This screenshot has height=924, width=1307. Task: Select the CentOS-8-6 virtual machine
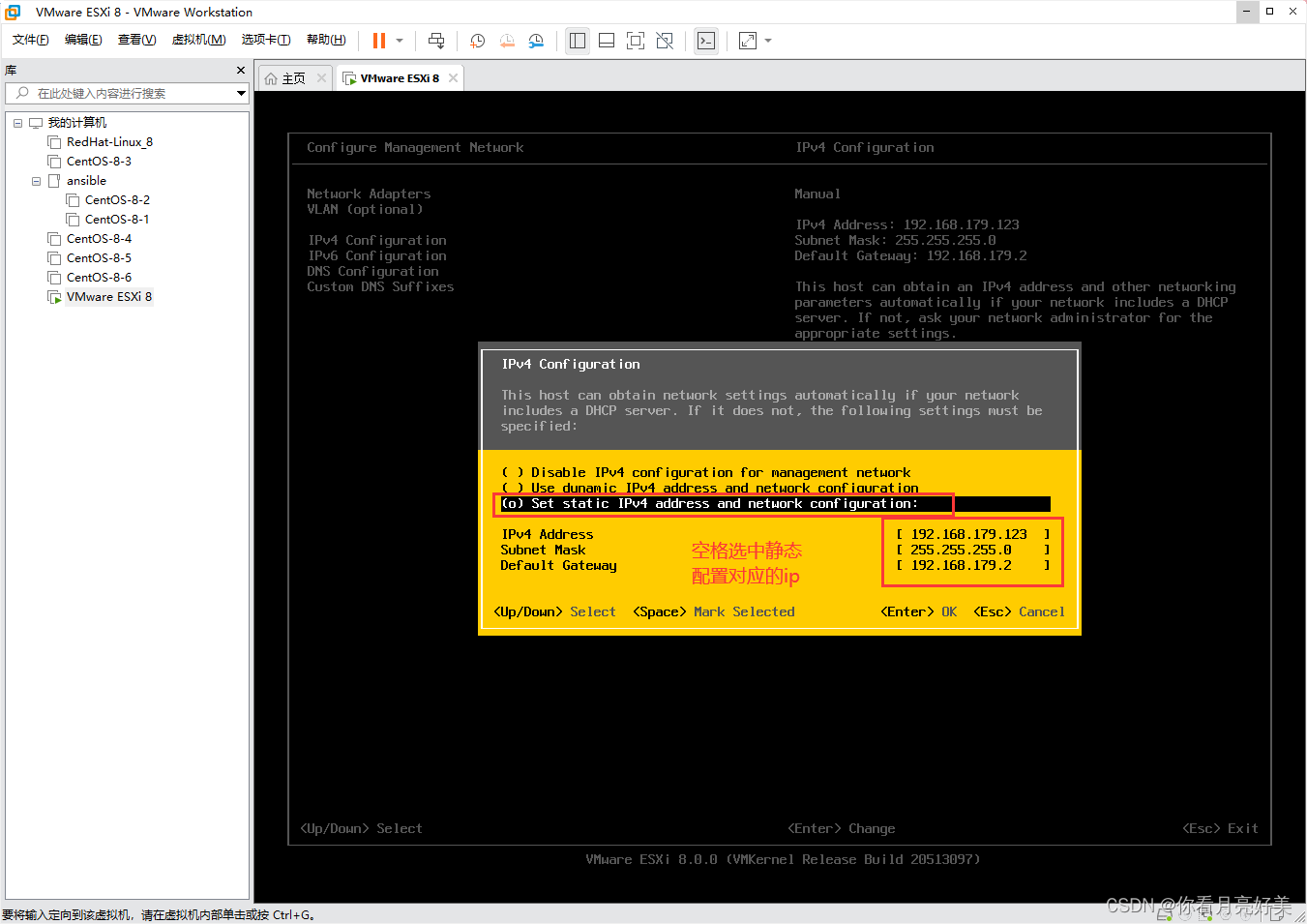pos(99,278)
